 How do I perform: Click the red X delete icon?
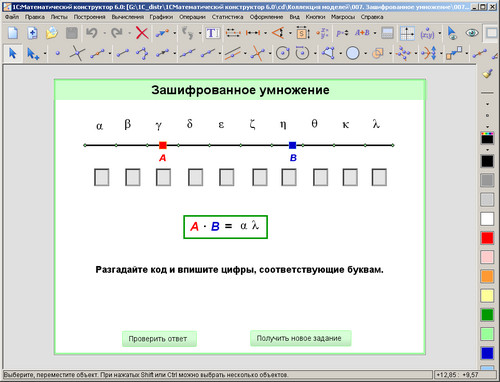[x=142, y=33]
